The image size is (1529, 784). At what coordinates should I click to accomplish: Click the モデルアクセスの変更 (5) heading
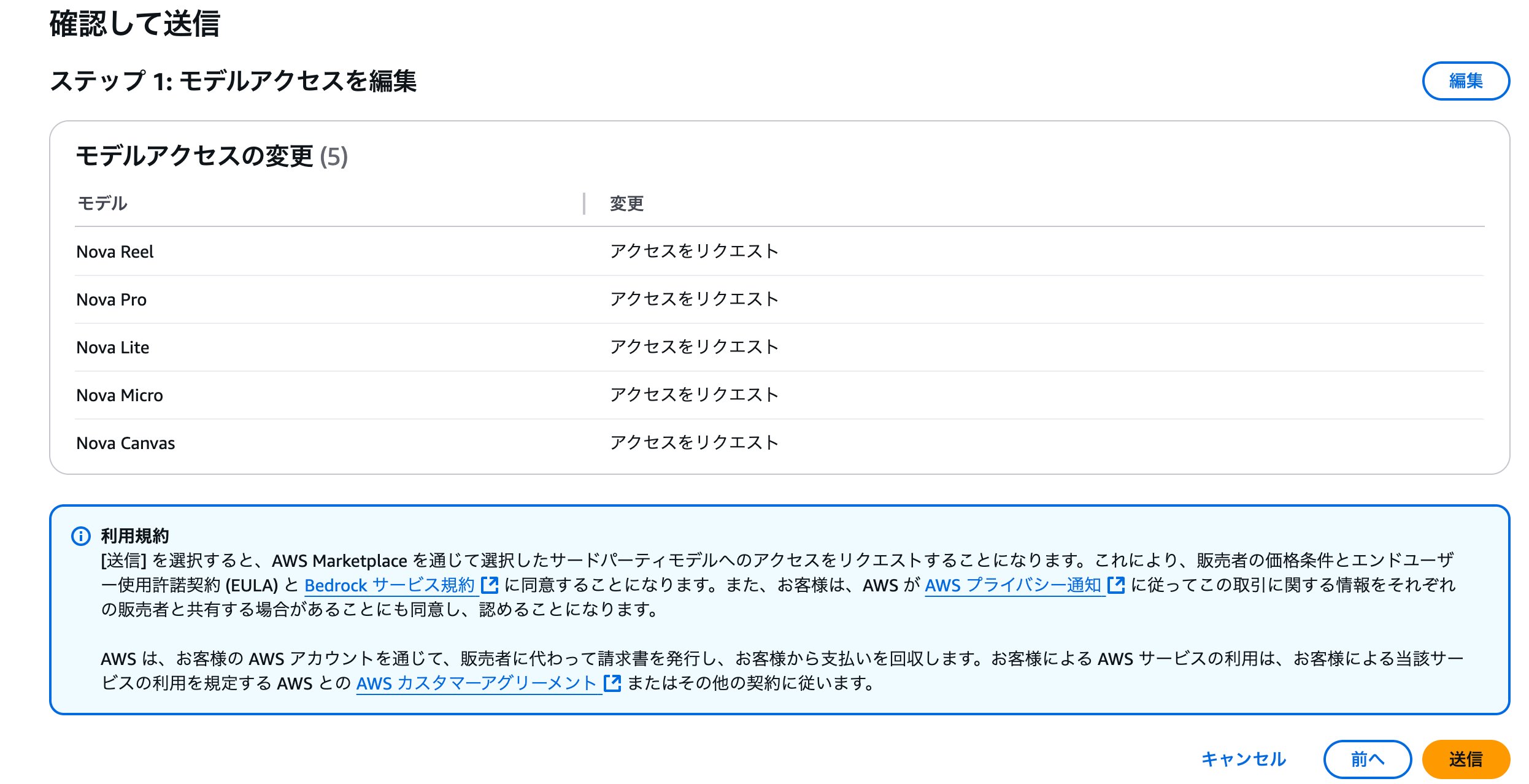[212, 156]
